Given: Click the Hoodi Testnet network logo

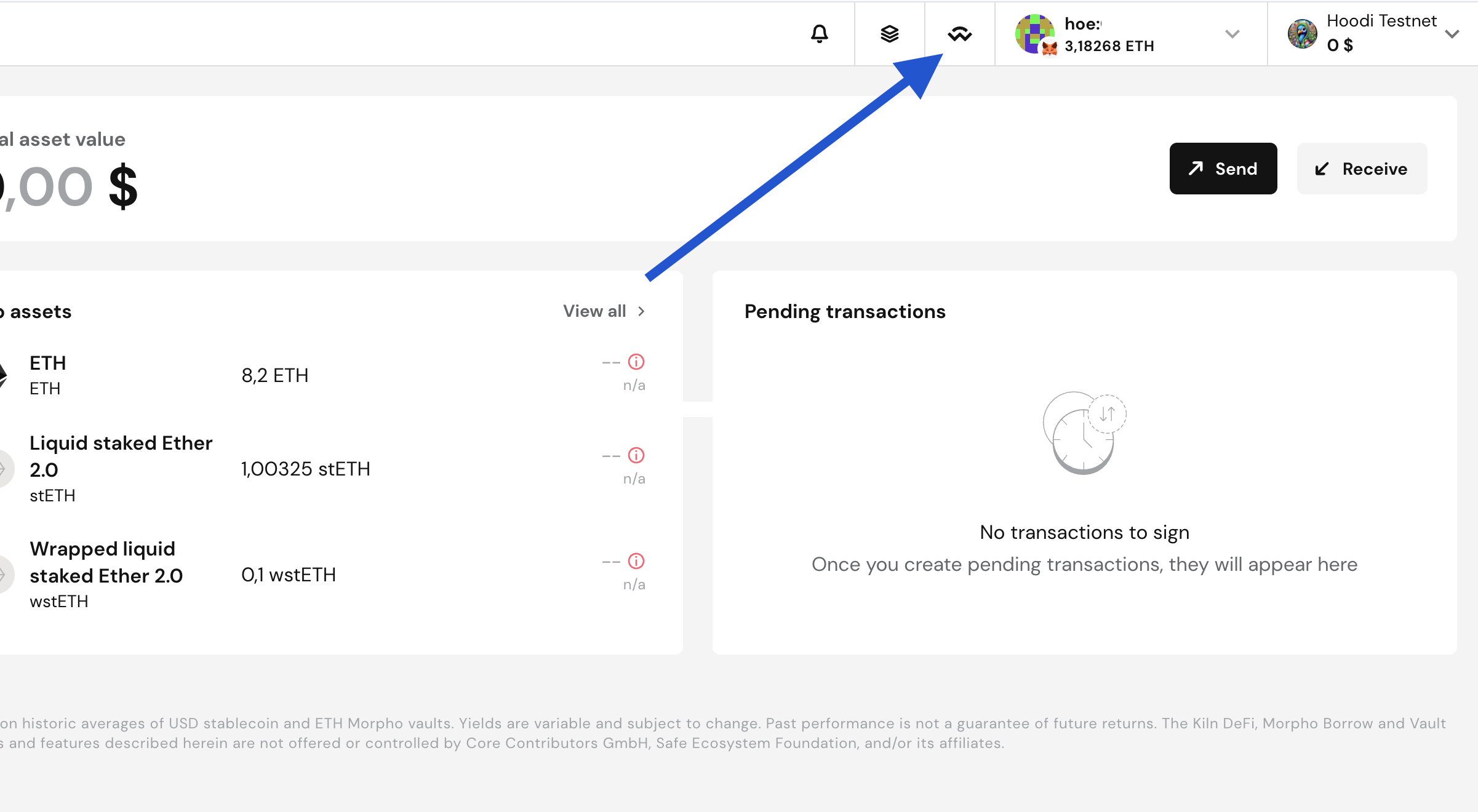Looking at the screenshot, I should tap(1302, 34).
